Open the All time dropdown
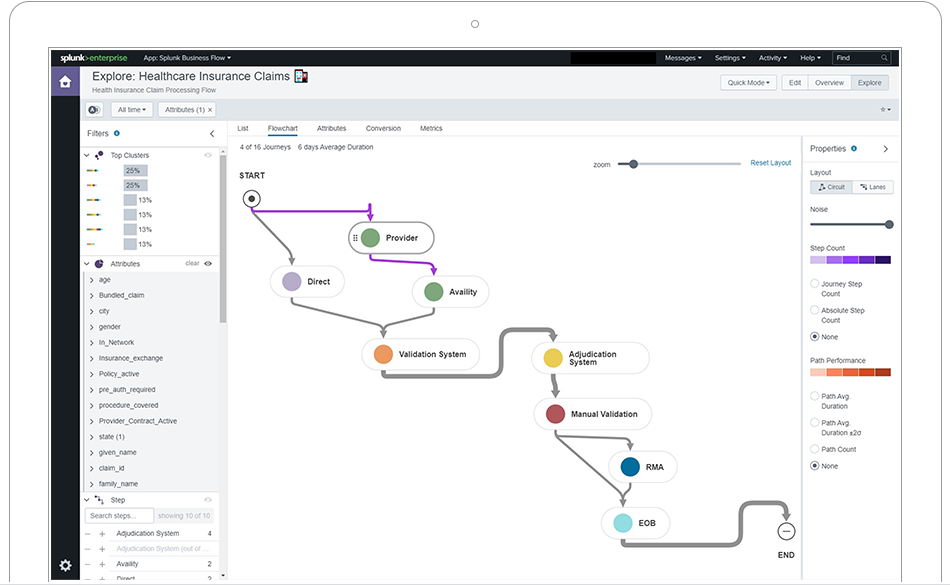The width and height of the screenshot is (950, 585). click(131, 110)
